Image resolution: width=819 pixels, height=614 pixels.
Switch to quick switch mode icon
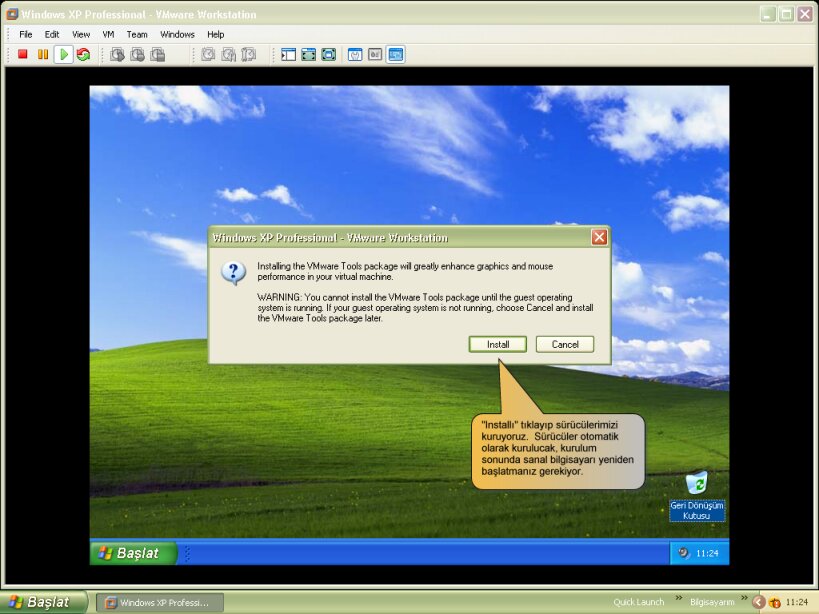[x=308, y=54]
